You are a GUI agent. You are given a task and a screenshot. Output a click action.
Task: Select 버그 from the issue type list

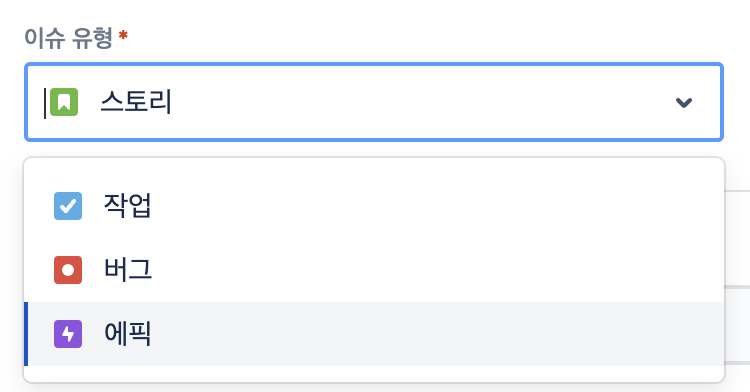(x=374, y=270)
